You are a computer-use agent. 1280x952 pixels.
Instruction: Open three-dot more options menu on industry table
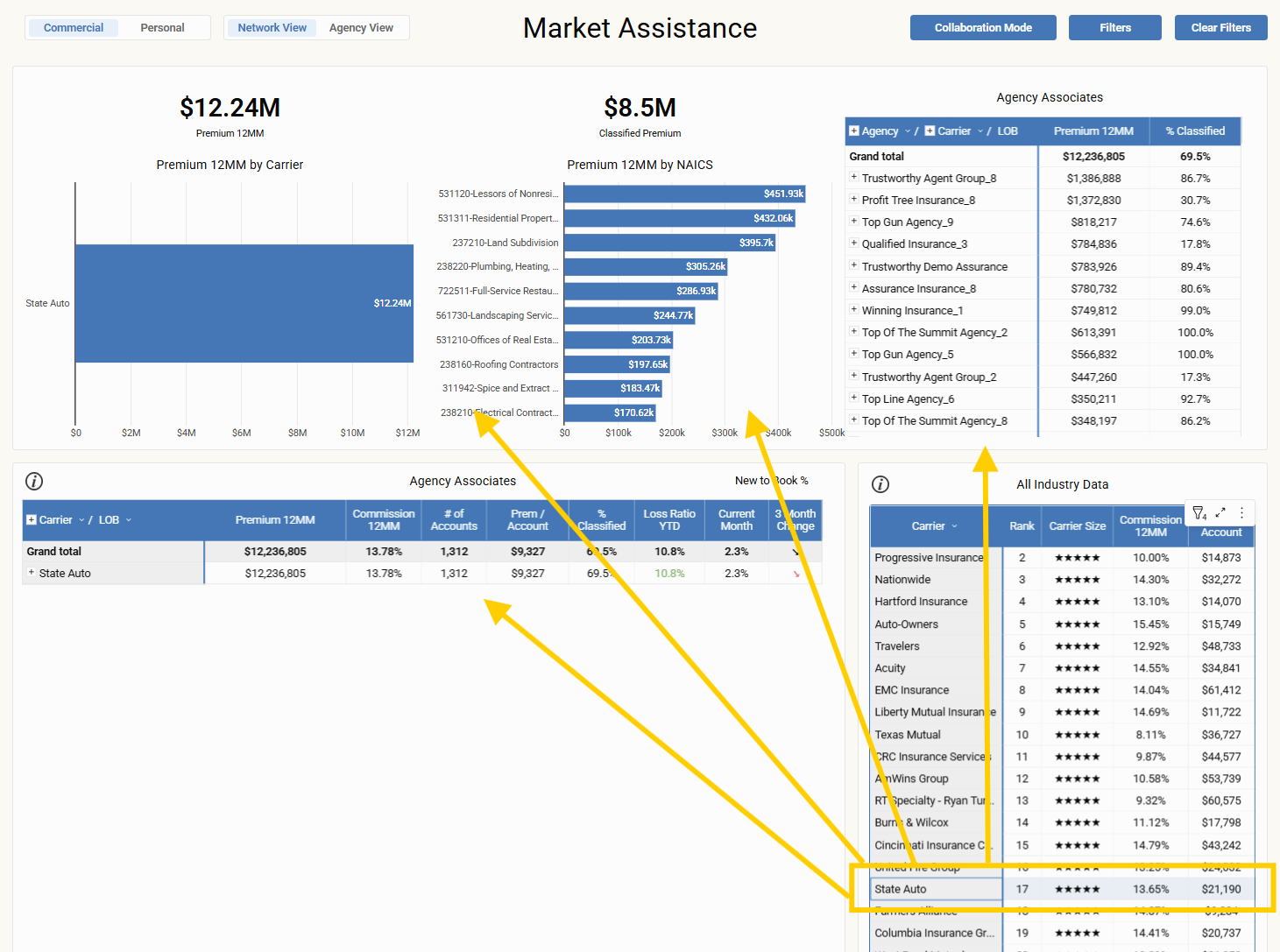1241,513
